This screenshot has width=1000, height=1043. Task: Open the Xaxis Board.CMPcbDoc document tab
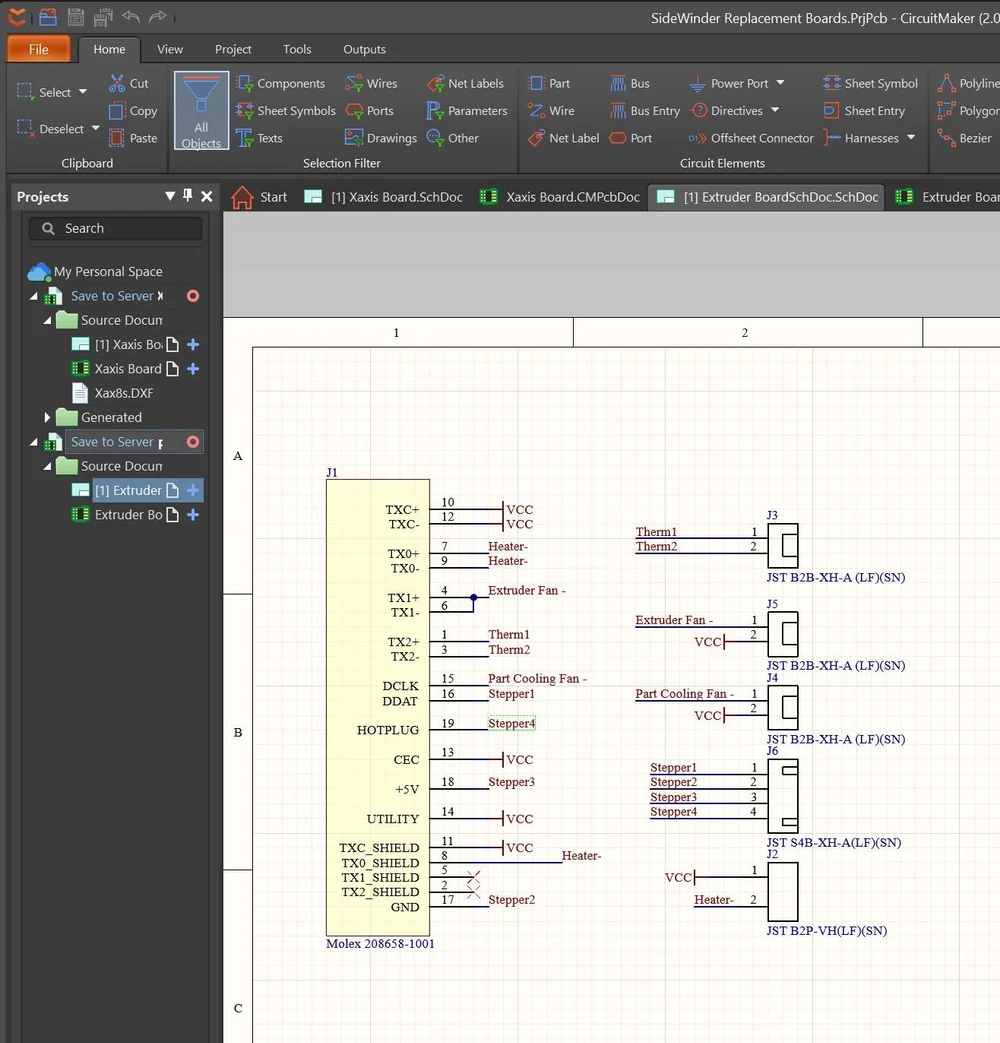pos(560,197)
